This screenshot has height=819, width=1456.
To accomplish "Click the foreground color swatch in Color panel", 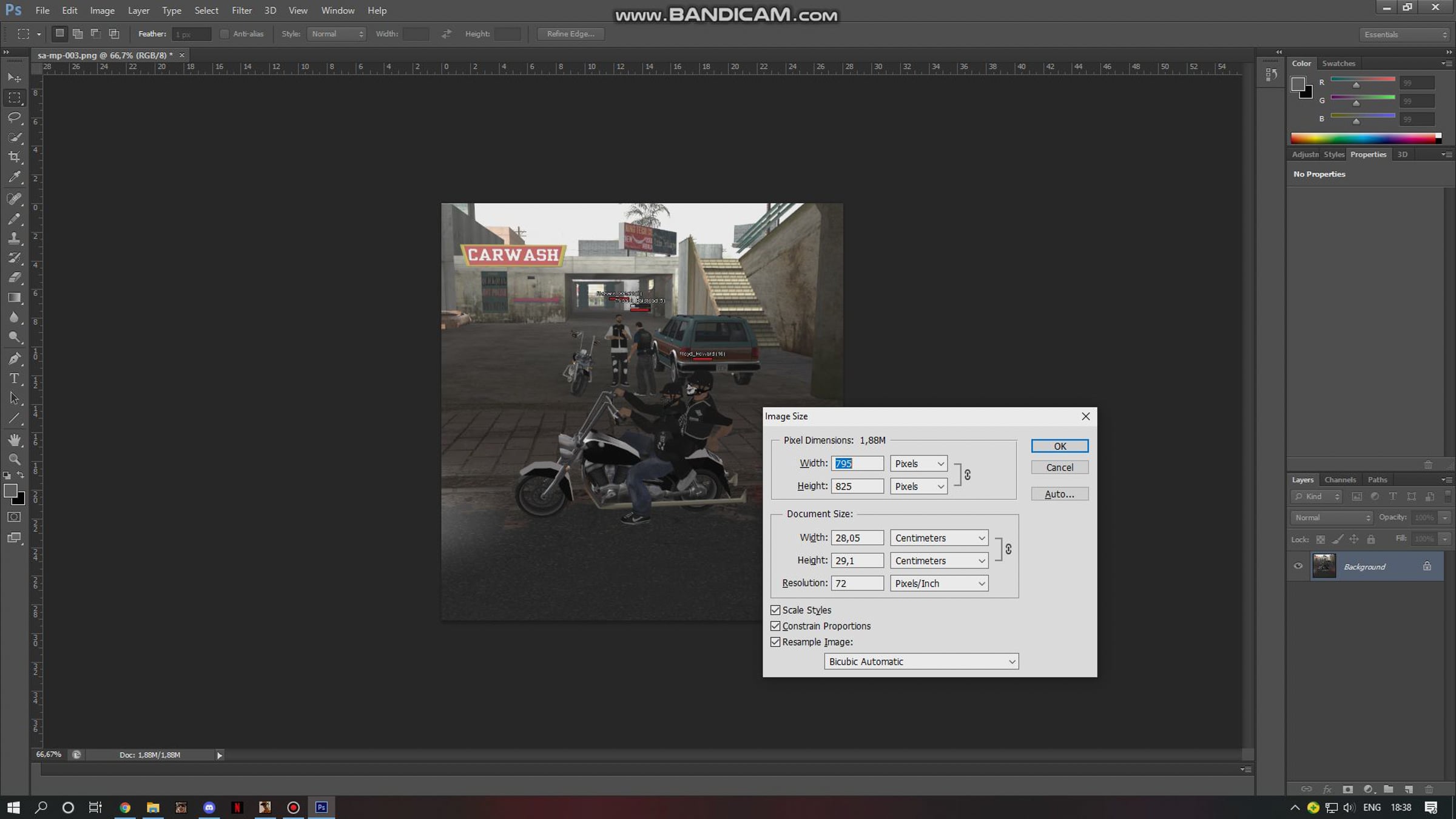I will 1297,84.
